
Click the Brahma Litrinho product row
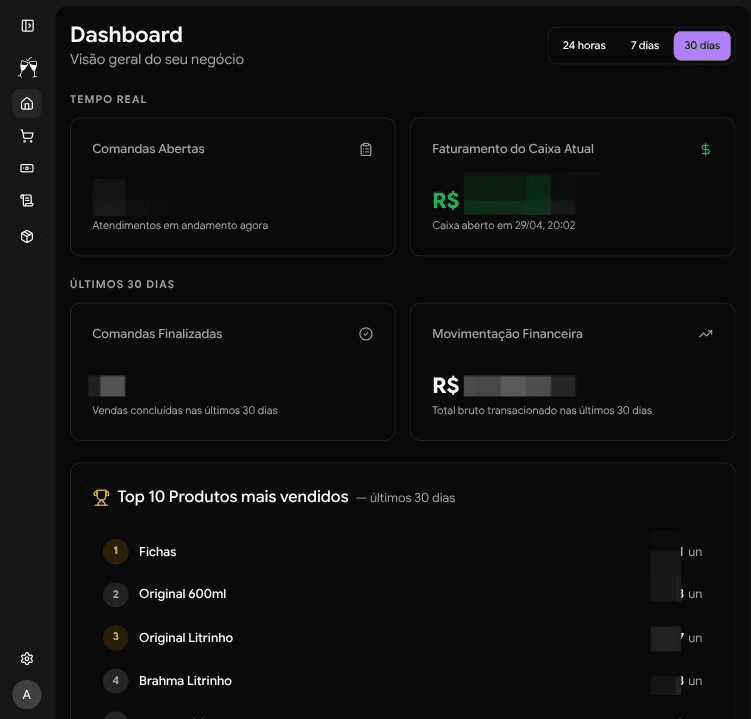(x=402, y=681)
